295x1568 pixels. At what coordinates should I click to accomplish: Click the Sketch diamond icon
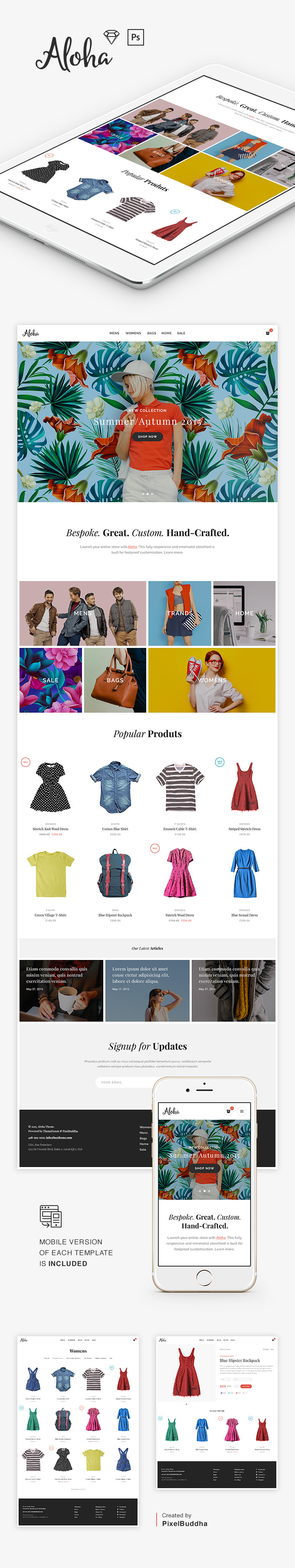[x=111, y=37]
